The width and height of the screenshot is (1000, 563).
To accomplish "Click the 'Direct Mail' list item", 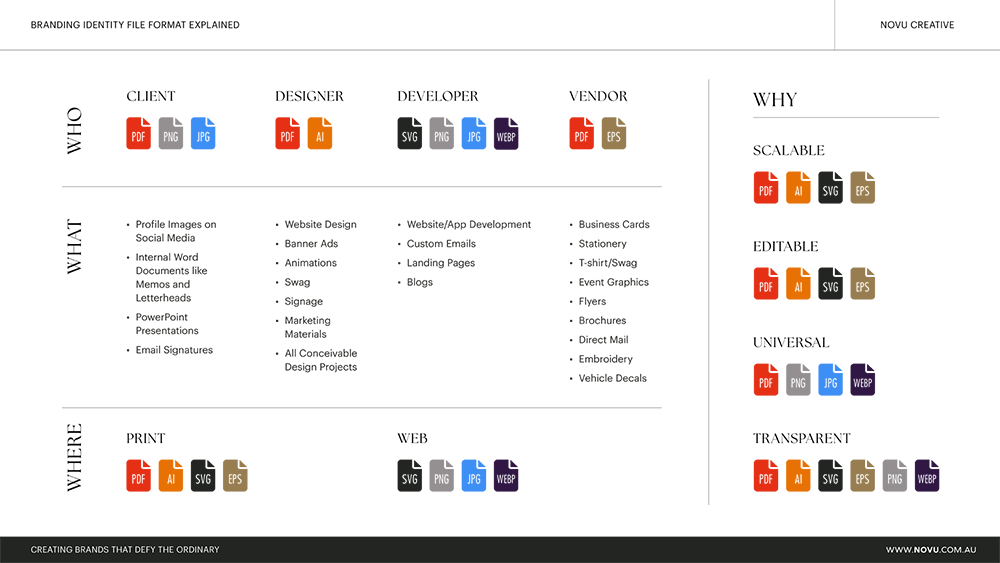I will [x=603, y=340].
